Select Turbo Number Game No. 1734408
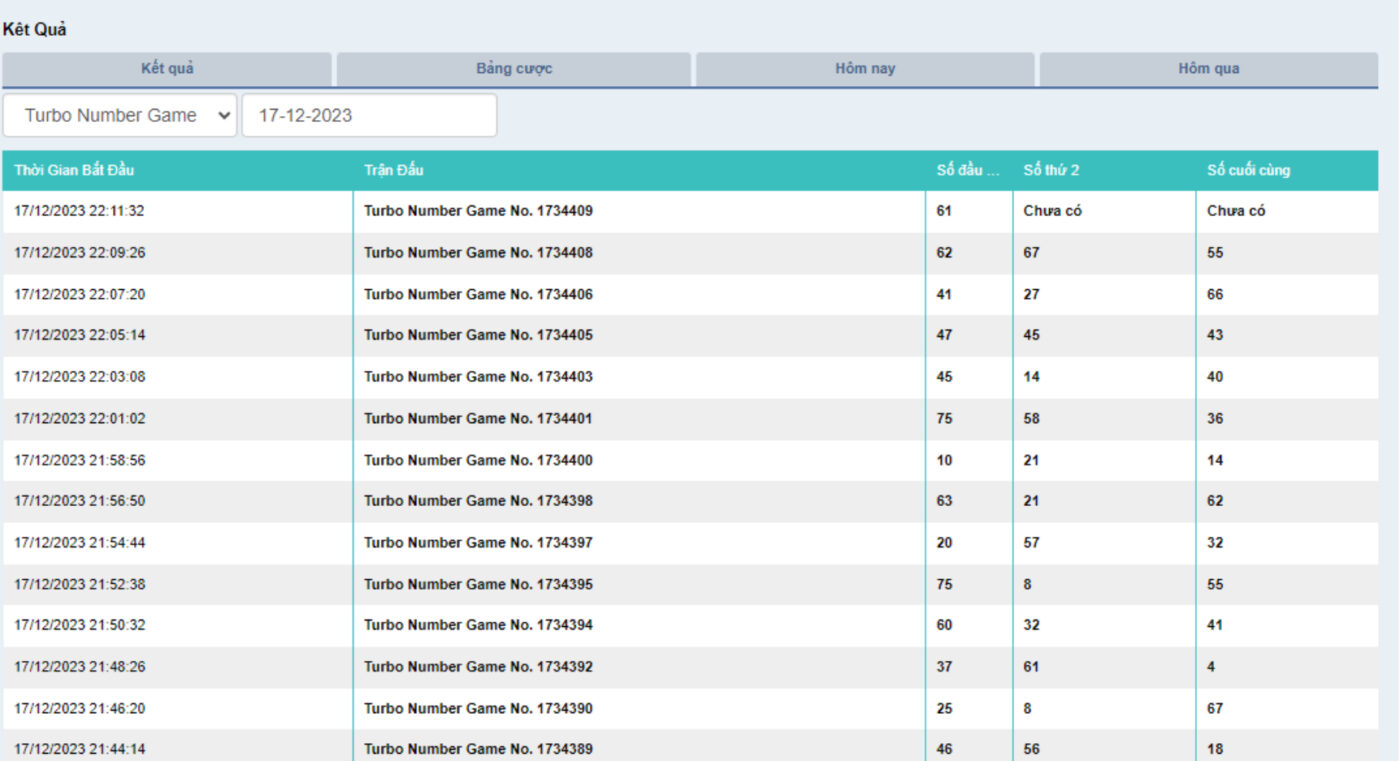 click(478, 253)
